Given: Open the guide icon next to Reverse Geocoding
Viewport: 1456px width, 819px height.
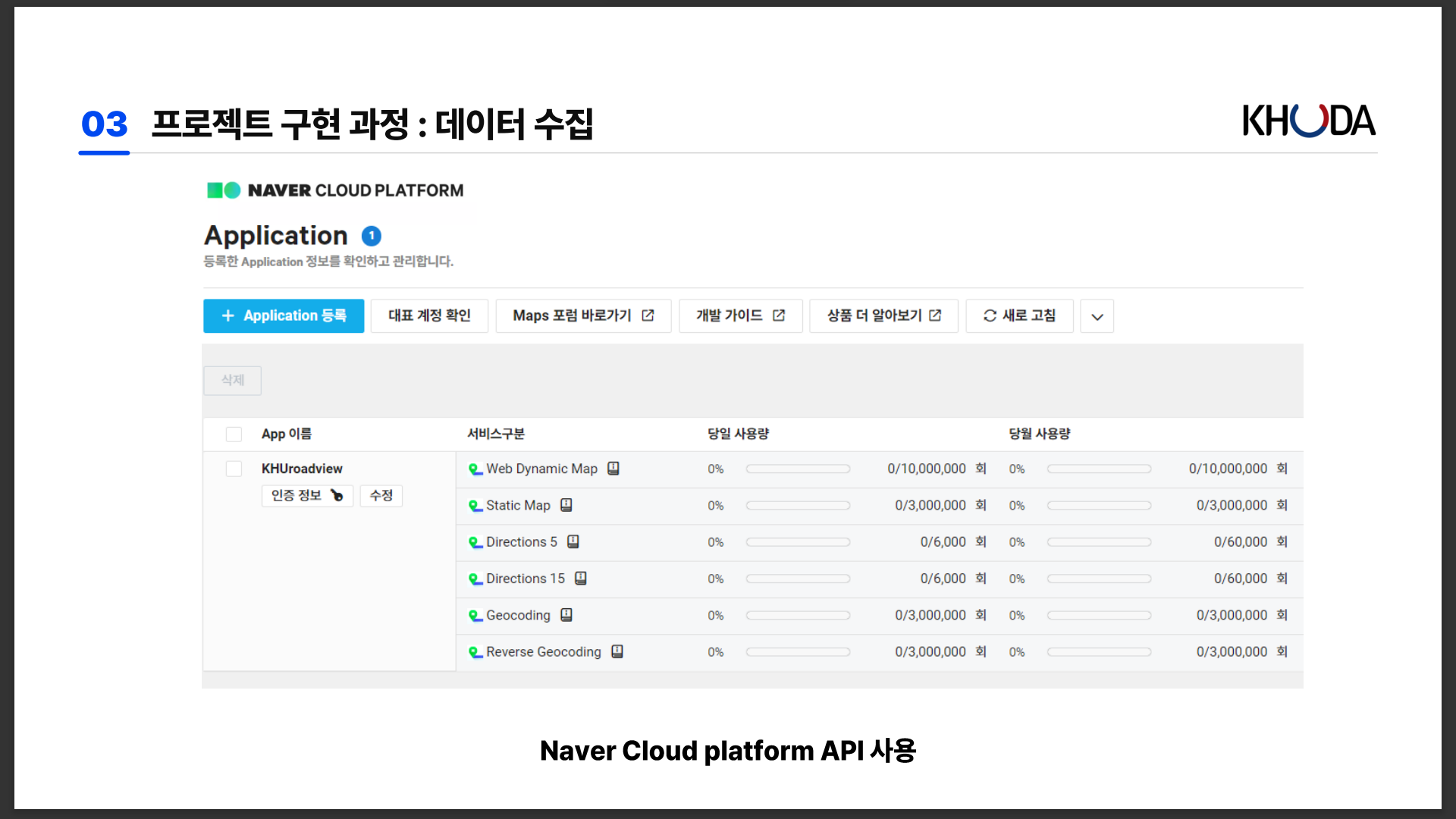Looking at the screenshot, I should (x=617, y=651).
